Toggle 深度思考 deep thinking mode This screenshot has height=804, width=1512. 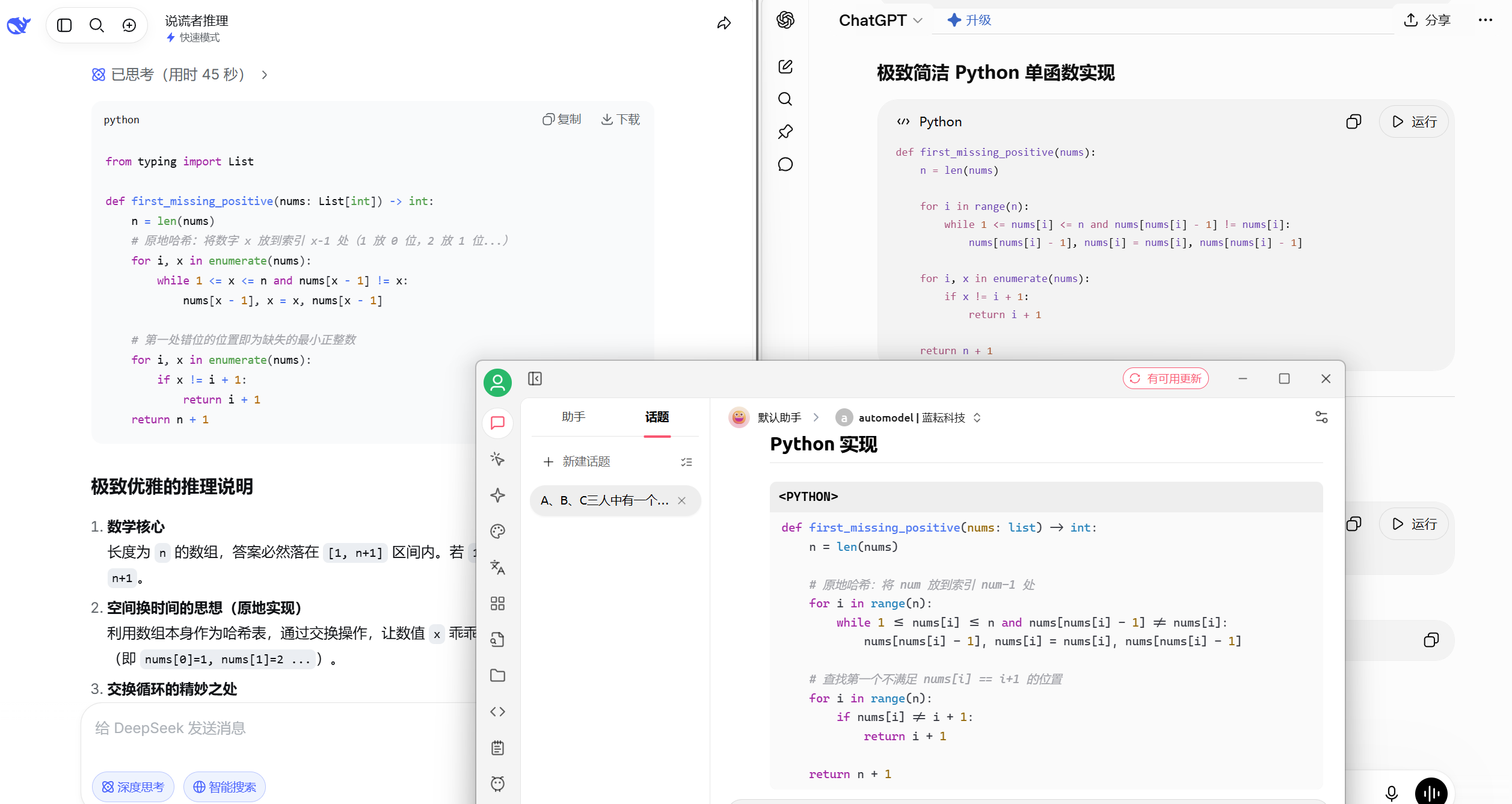point(133,787)
